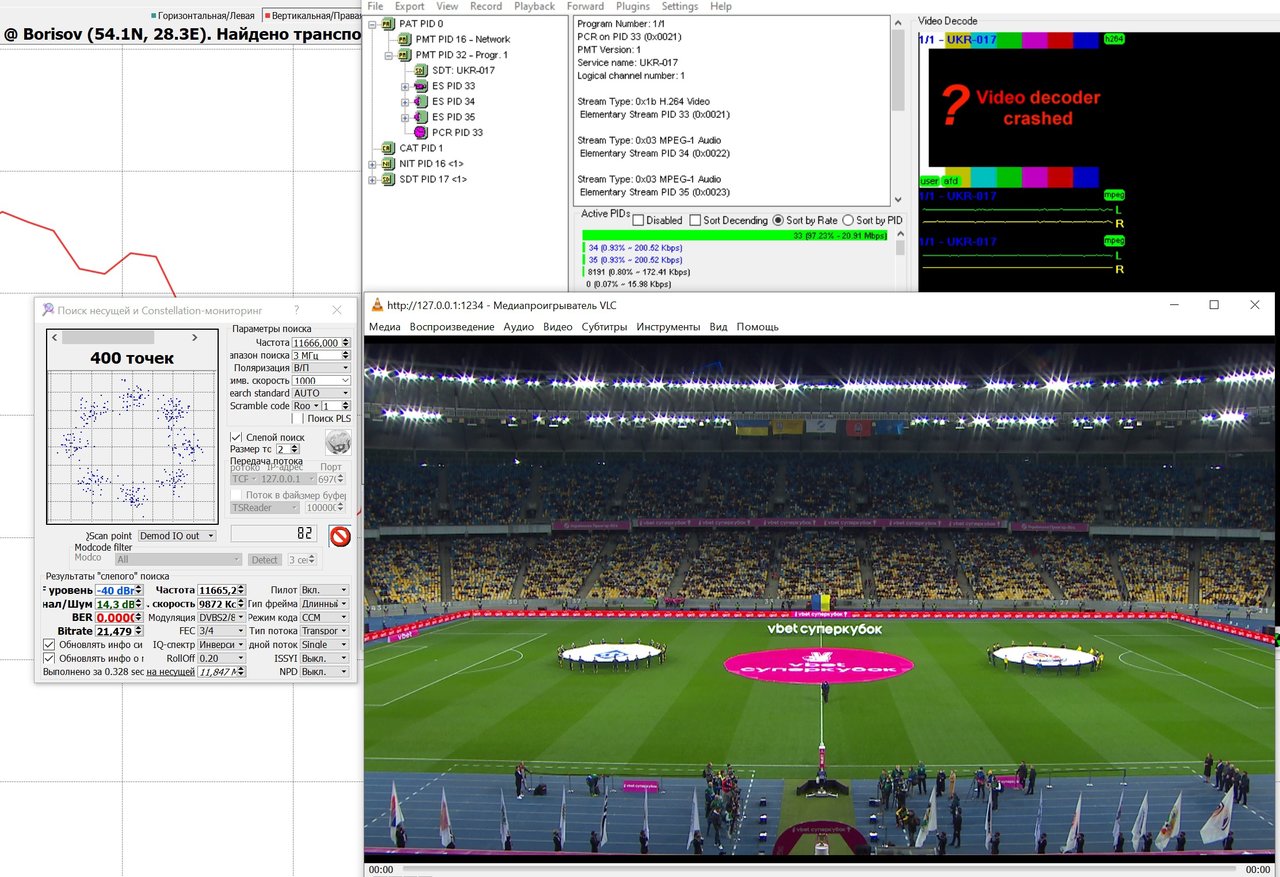Click the CAT PID 1 table icon

click(388, 148)
